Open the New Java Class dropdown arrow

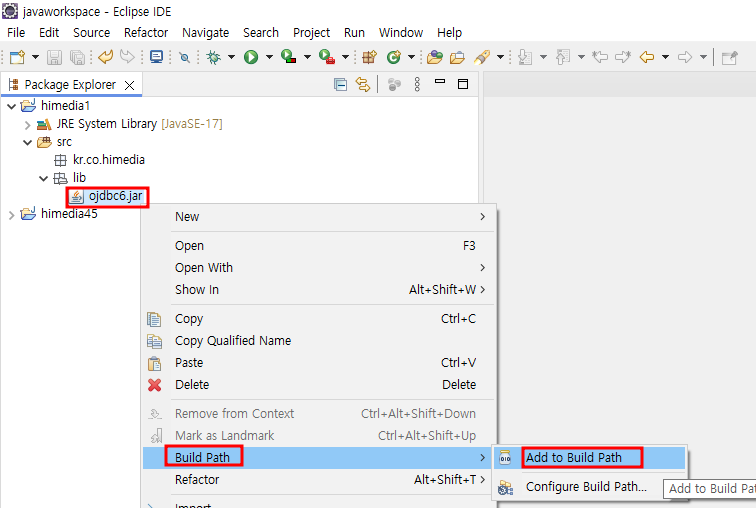411,57
